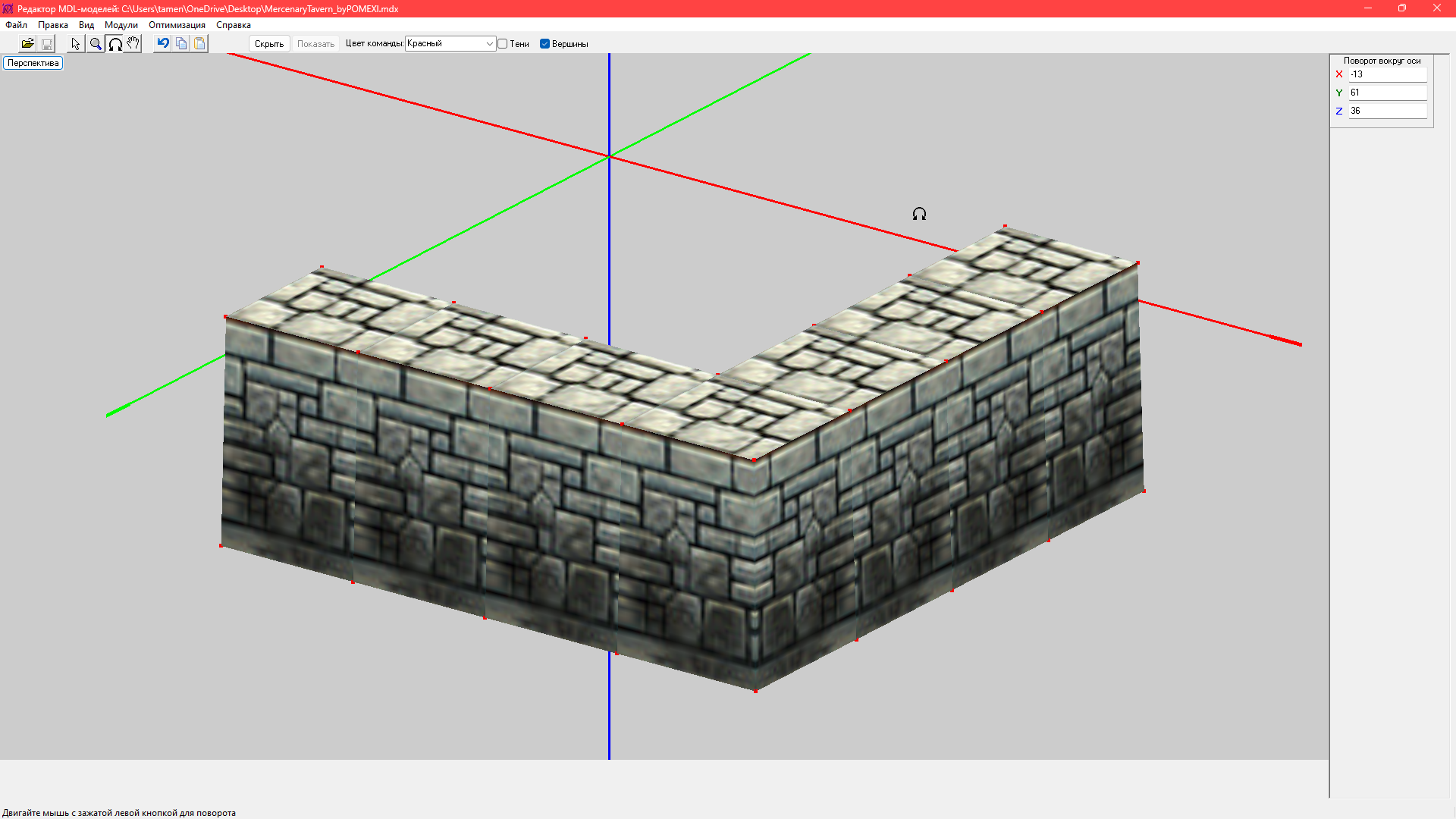Viewport: 1456px width, 819px height.
Task: Open the Справка help menu
Action: pos(233,25)
